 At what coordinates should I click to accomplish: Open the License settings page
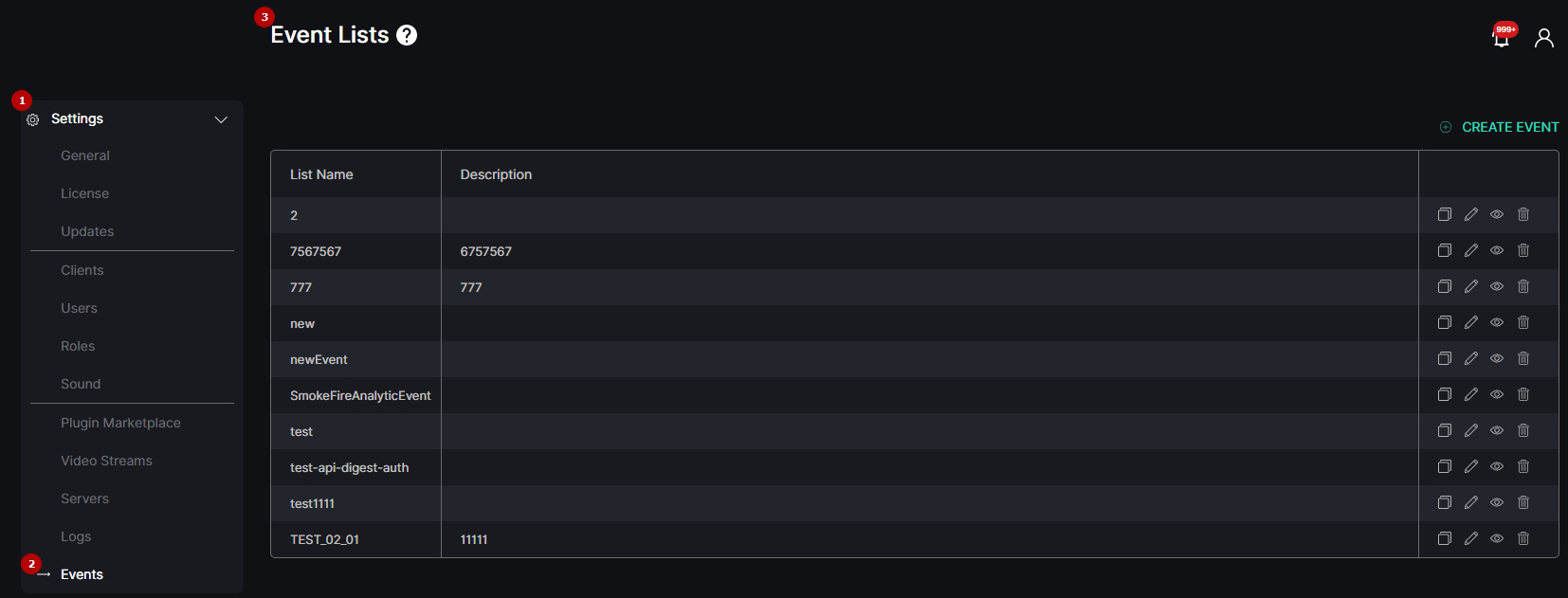[x=84, y=193]
